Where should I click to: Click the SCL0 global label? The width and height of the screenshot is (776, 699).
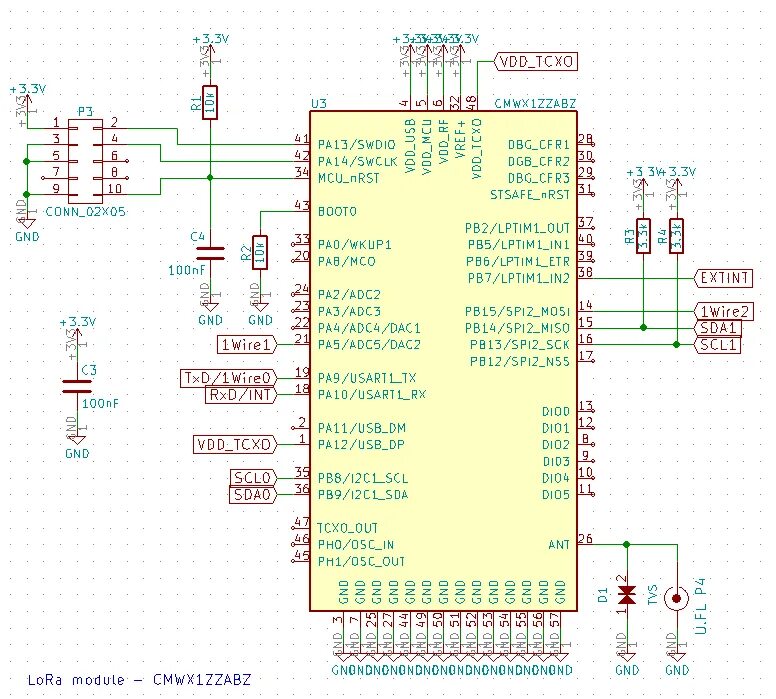[x=253, y=478]
